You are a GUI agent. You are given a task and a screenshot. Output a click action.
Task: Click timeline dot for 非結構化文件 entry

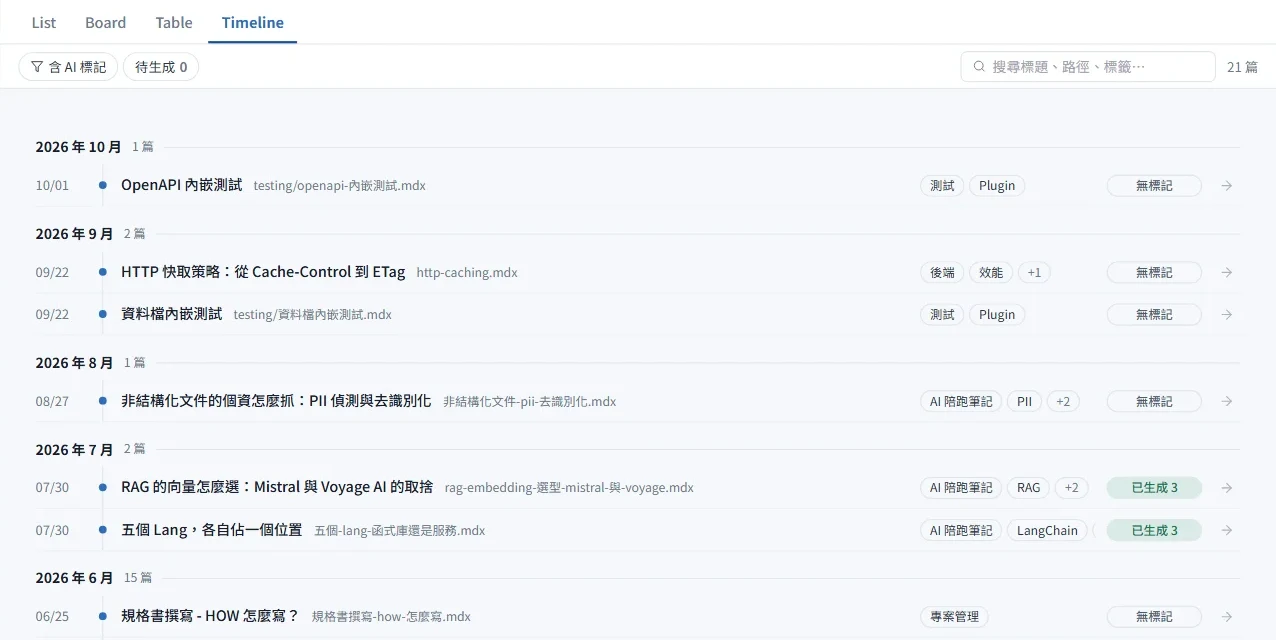point(102,401)
